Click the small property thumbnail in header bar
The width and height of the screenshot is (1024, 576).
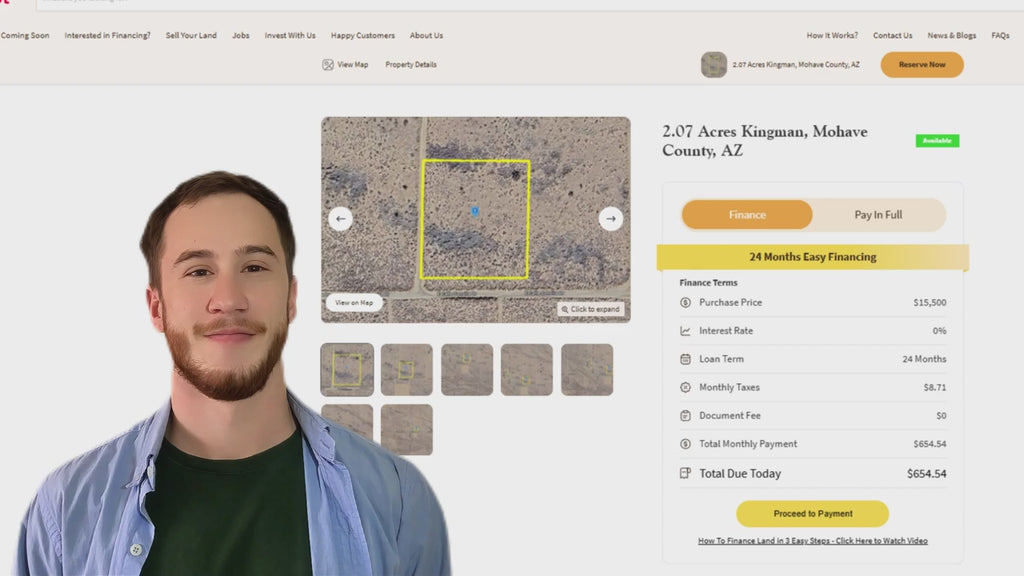(713, 65)
